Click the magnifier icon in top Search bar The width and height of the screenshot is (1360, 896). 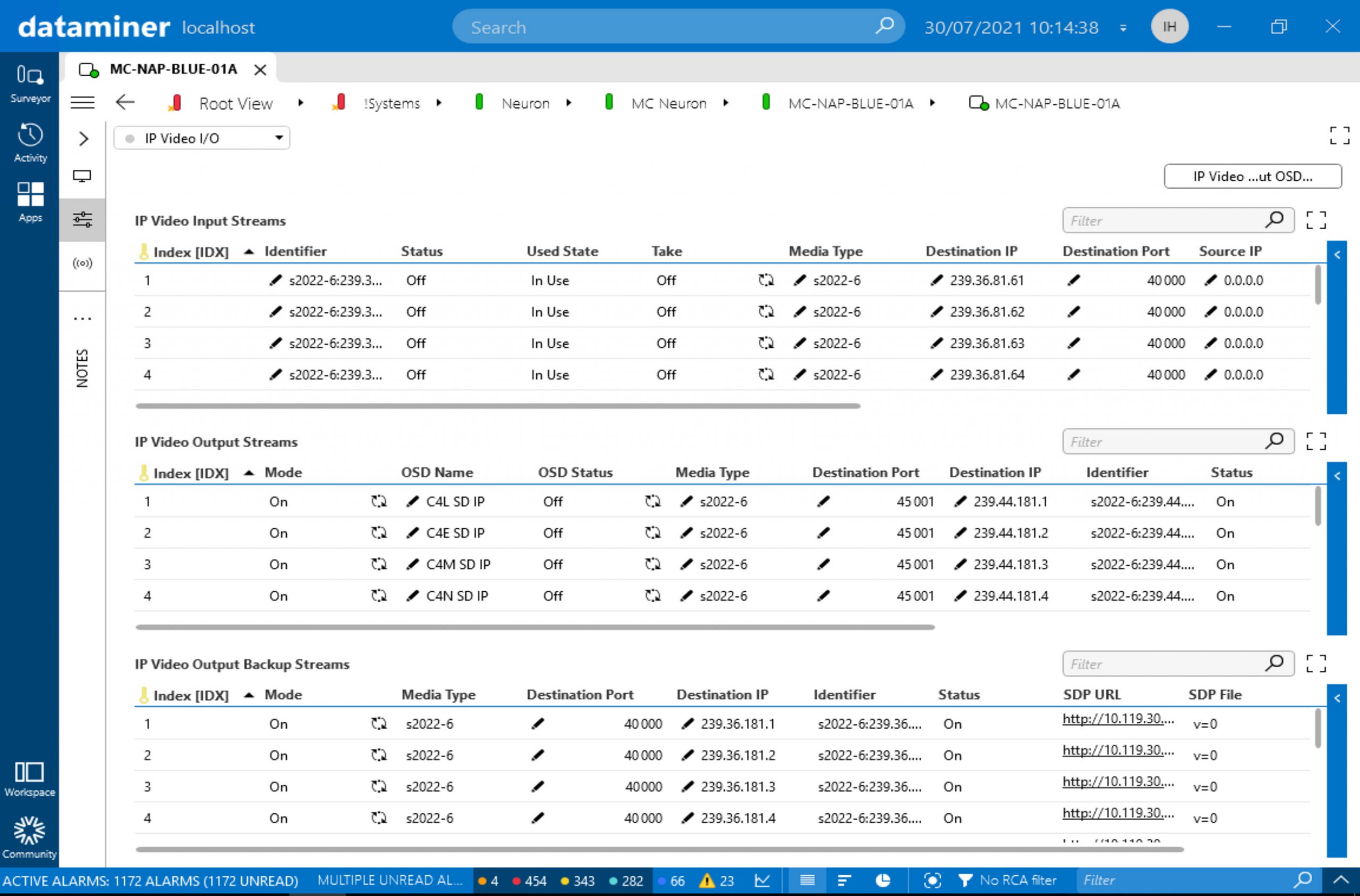(x=885, y=25)
